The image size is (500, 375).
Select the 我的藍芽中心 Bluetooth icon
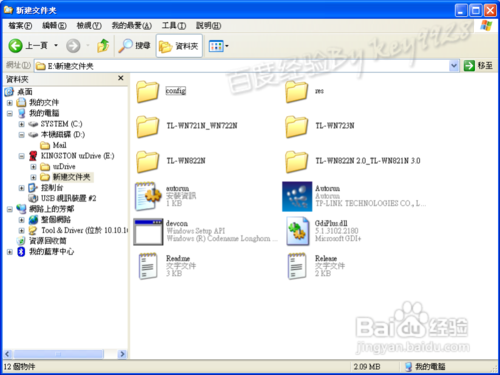pos(21,252)
